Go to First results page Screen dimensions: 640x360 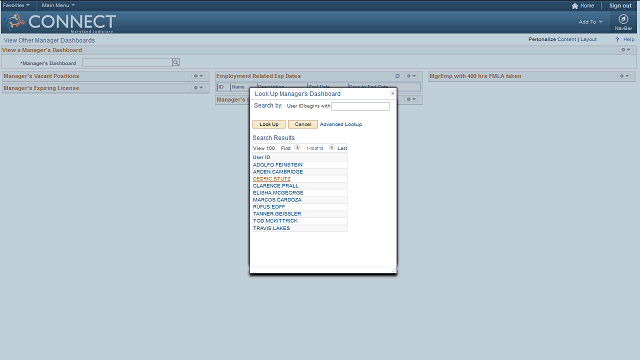pos(286,148)
